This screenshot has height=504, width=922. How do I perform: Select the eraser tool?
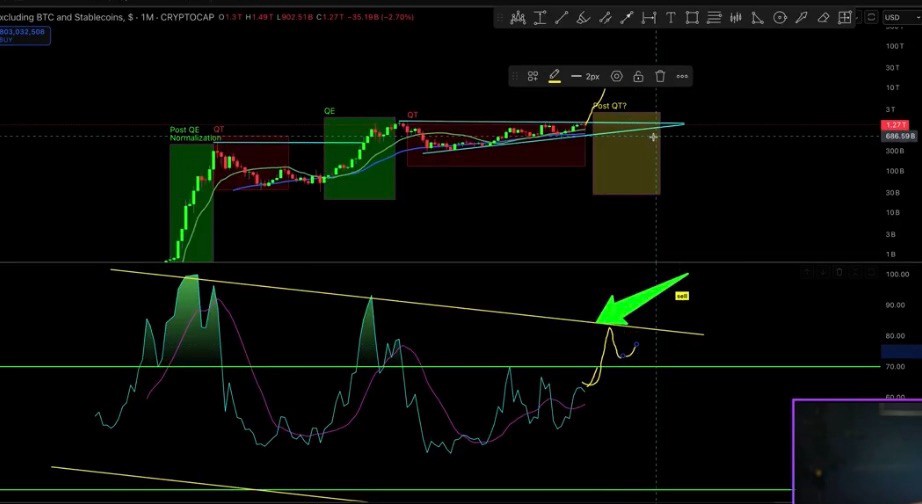click(823, 18)
